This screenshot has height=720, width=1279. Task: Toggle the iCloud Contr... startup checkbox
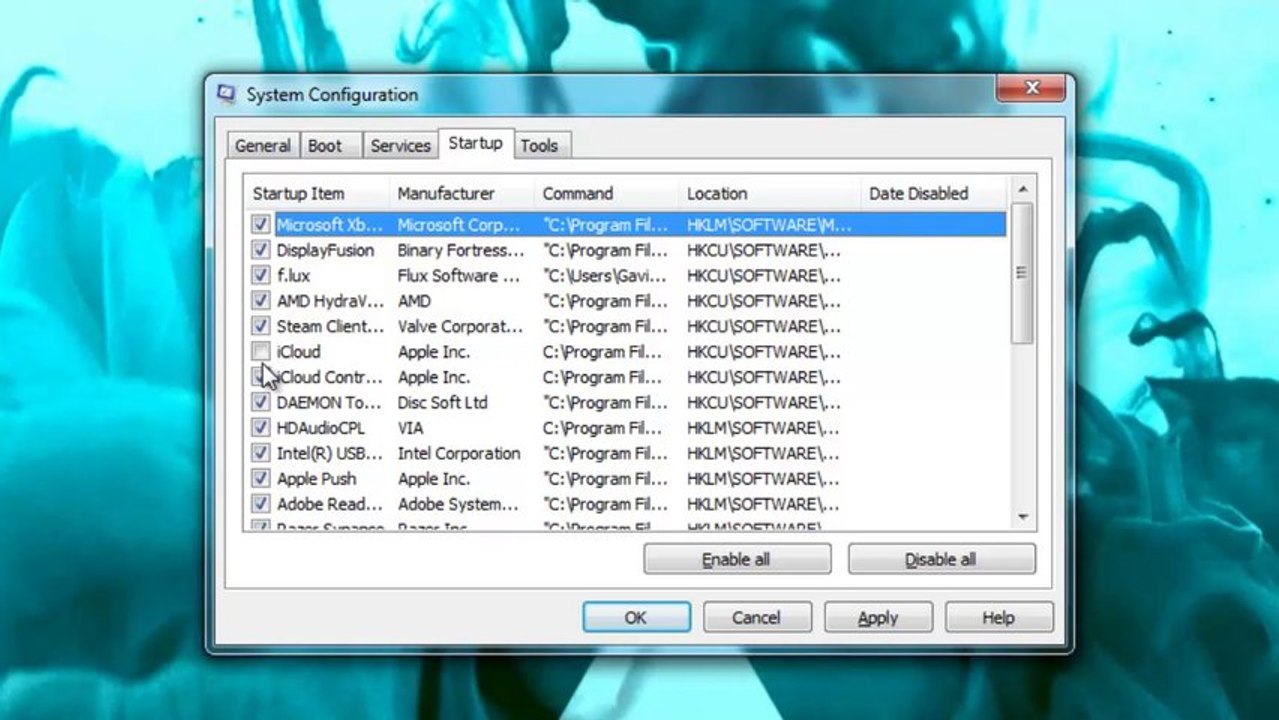[x=261, y=377]
